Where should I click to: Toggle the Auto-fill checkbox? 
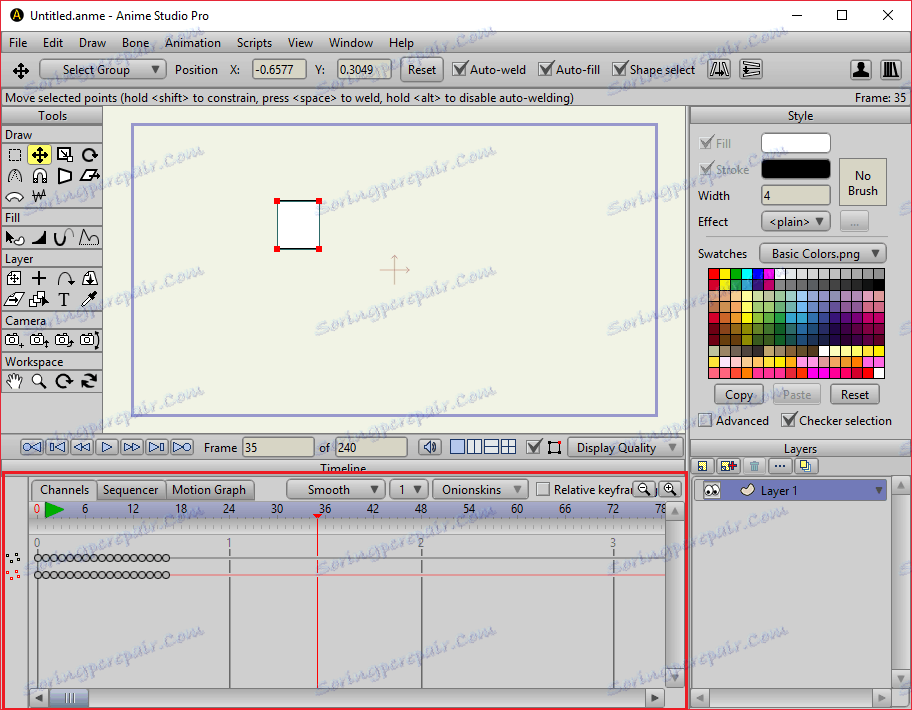[x=546, y=69]
